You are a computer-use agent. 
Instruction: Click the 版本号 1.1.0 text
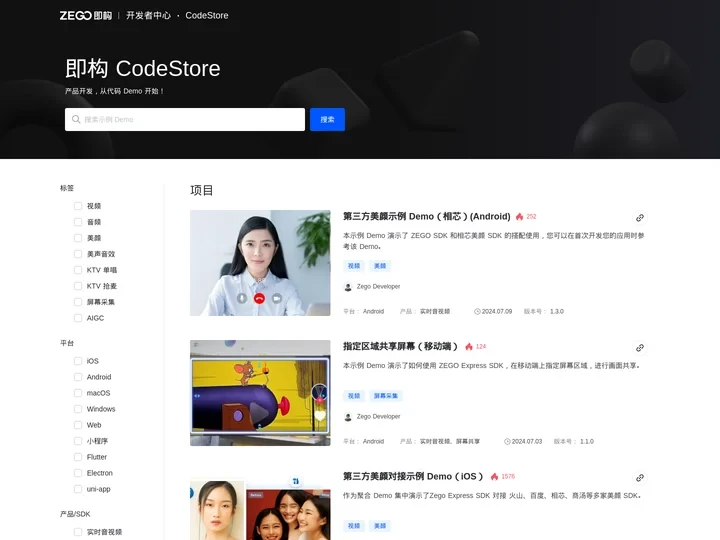574,441
